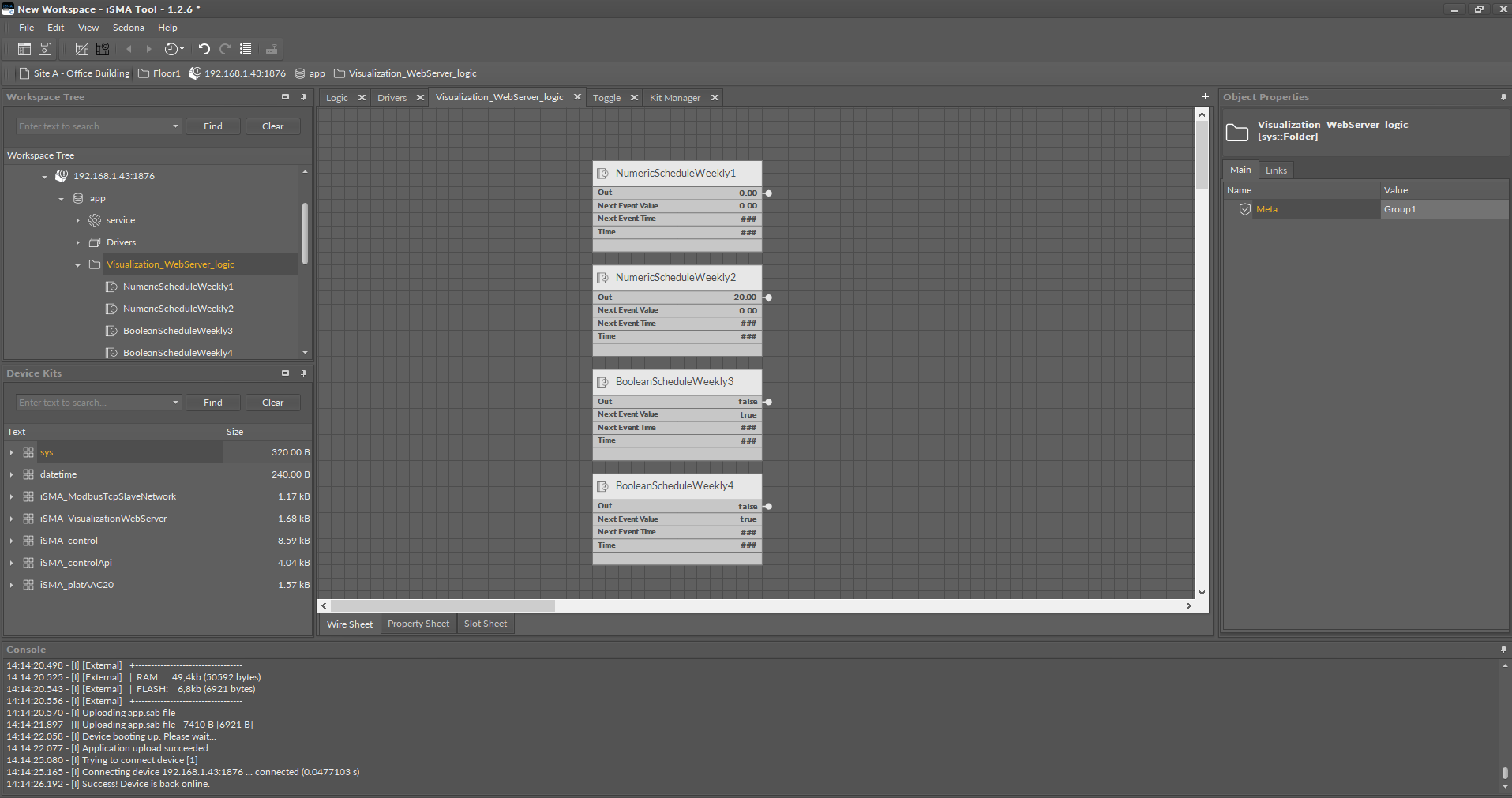Screen dimensions: 1512x798
Task: Click the save workspace floppy icon
Action: [x=45, y=49]
